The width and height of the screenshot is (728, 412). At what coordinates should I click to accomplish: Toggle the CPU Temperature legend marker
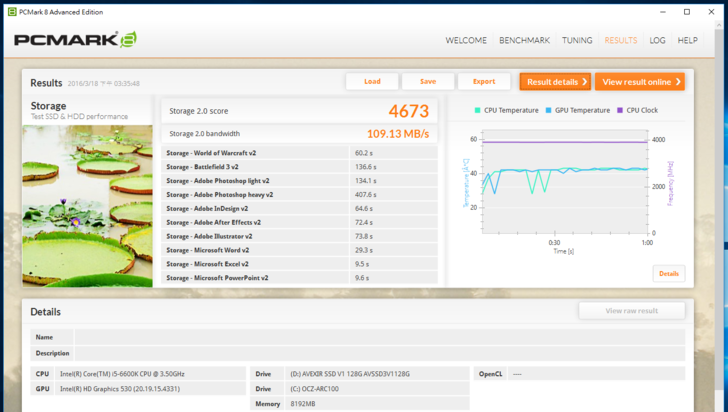pos(479,110)
